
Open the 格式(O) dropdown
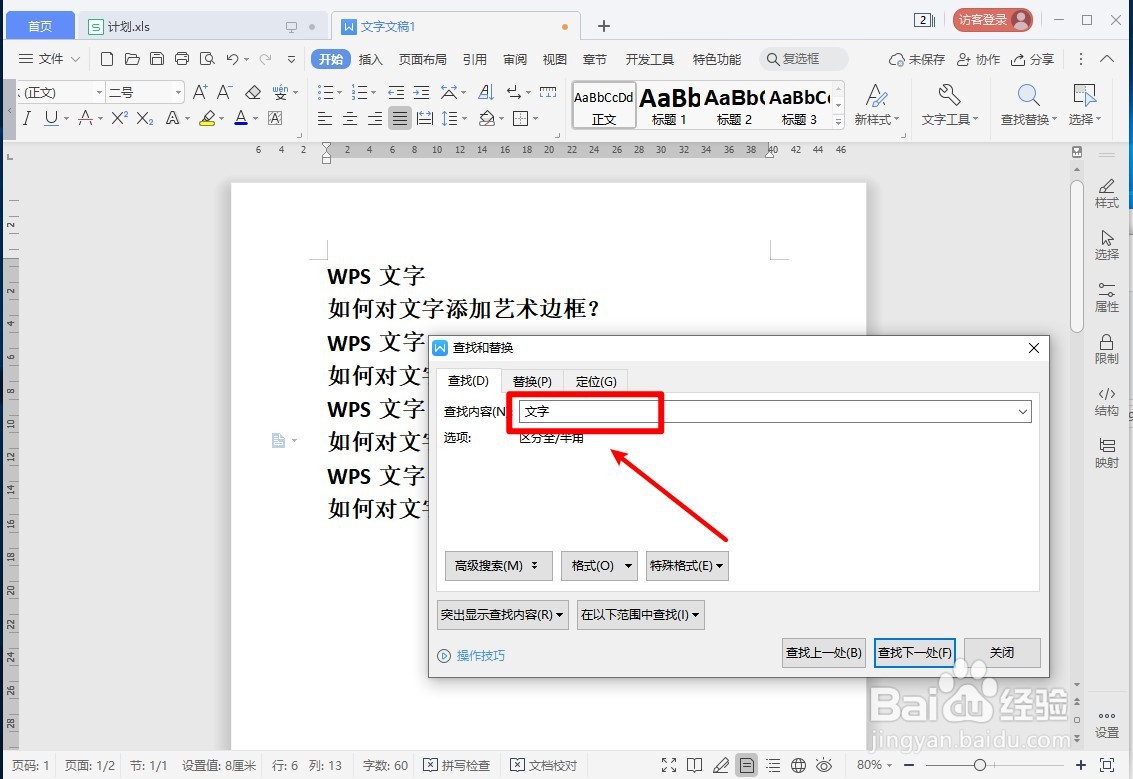[599, 566]
